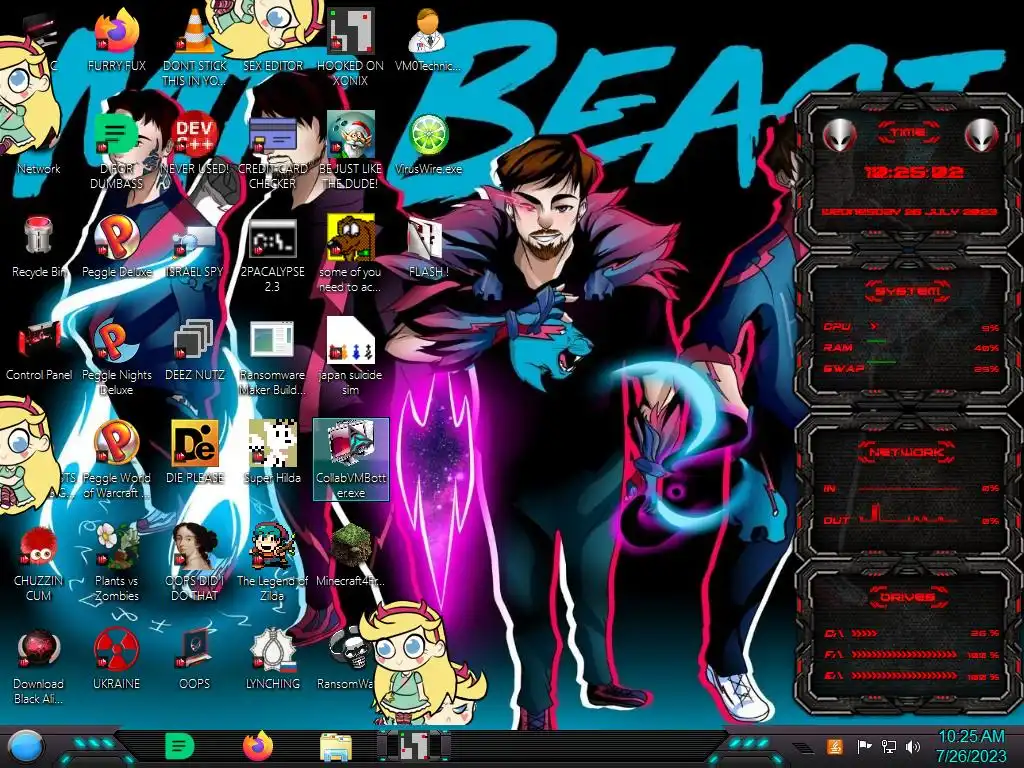The width and height of the screenshot is (1024, 768).
Task: Open green chat app in taskbar
Action: point(180,746)
